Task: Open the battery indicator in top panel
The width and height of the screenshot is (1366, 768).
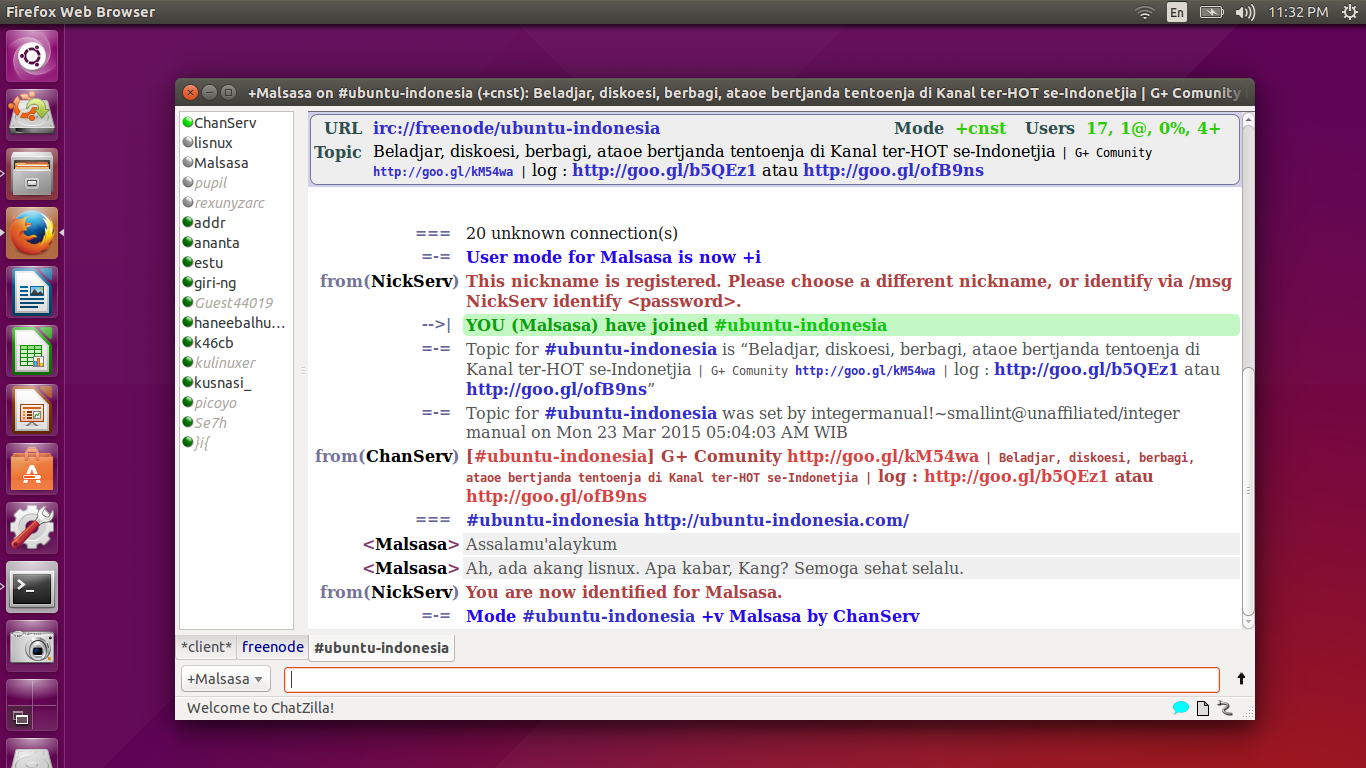Action: 1211,12
